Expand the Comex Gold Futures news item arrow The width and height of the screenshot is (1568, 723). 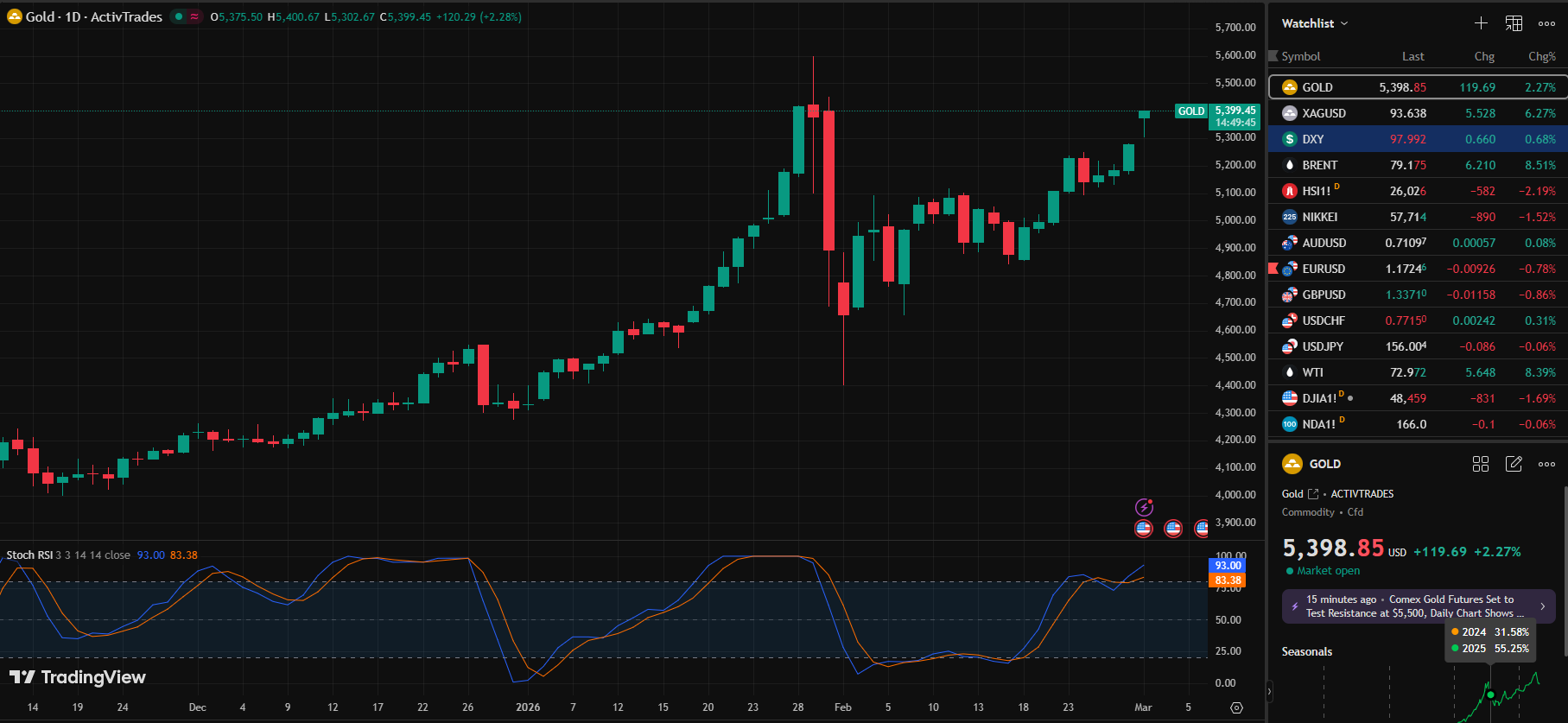click(x=1543, y=606)
